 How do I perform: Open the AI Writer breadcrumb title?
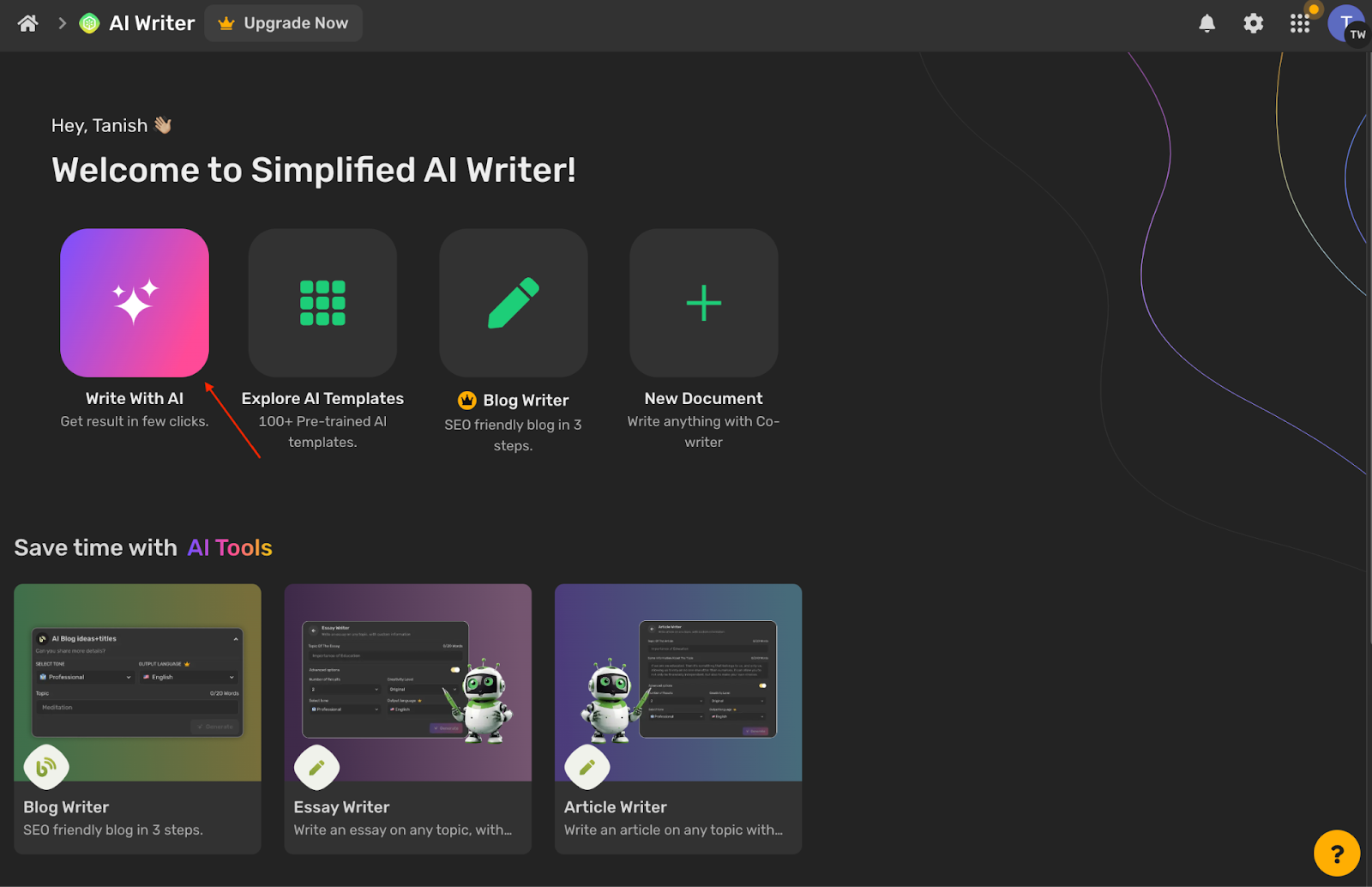(x=152, y=23)
